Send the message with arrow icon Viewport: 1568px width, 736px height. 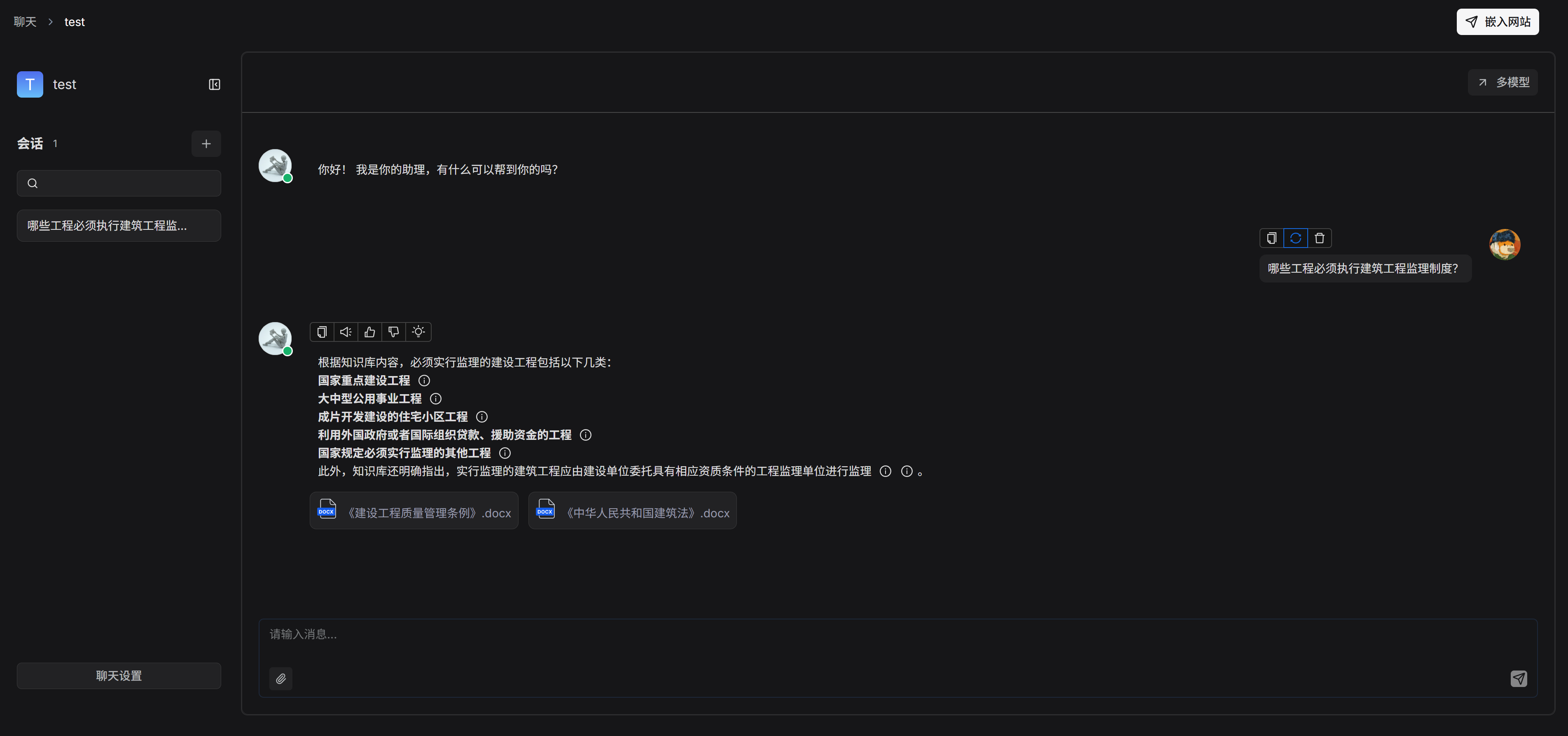[x=1519, y=679]
